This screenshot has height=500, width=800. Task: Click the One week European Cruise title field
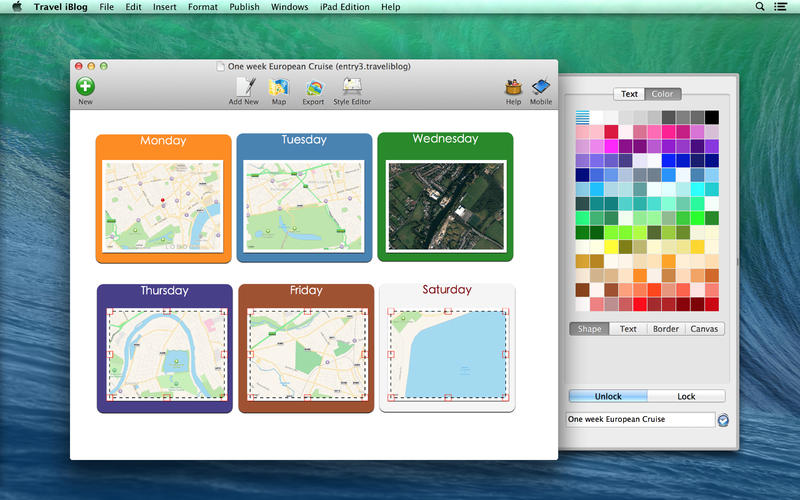click(x=640, y=419)
